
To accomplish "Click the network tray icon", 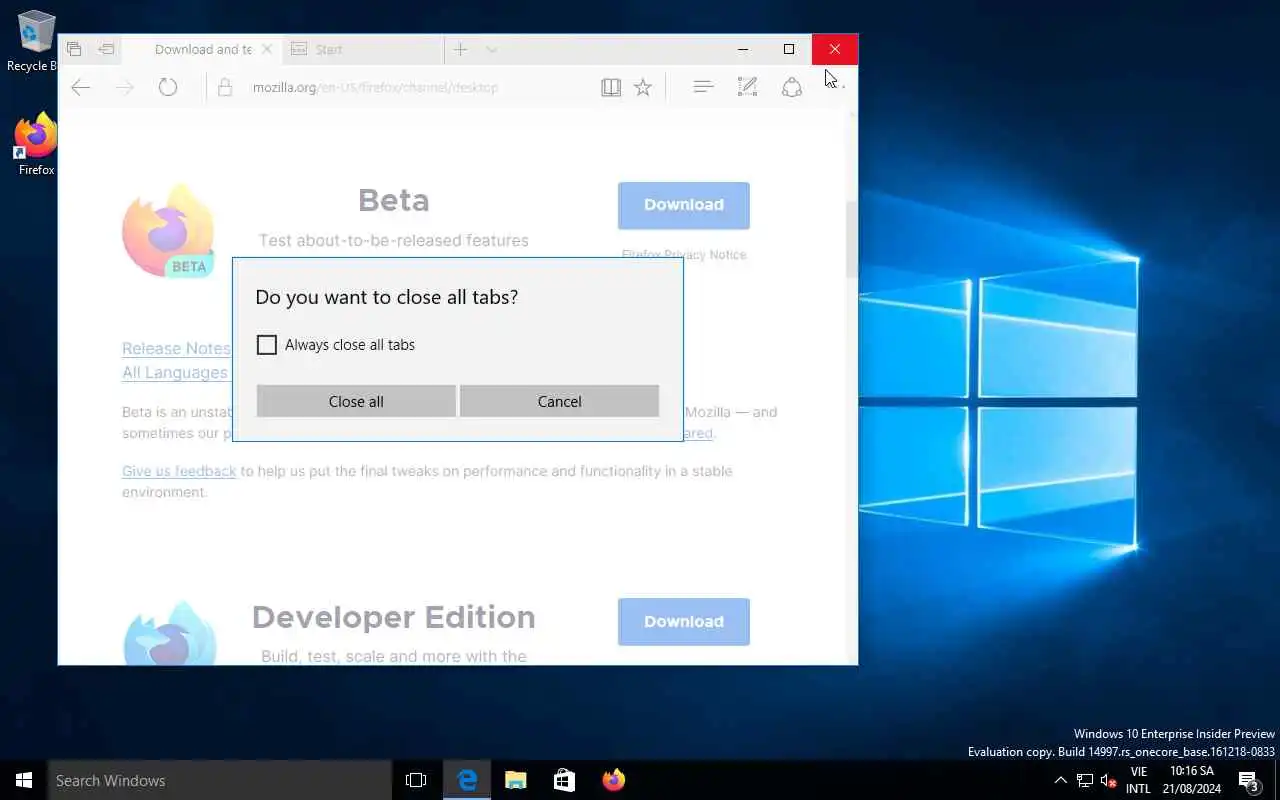I will coord(1085,781).
